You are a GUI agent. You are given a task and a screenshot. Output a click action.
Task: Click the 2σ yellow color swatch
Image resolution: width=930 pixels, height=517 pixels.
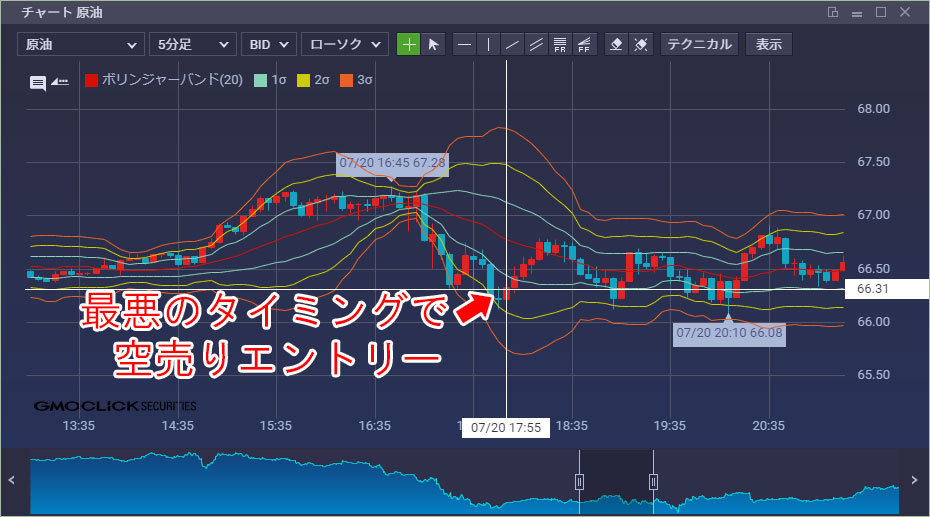click(x=304, y=81)
